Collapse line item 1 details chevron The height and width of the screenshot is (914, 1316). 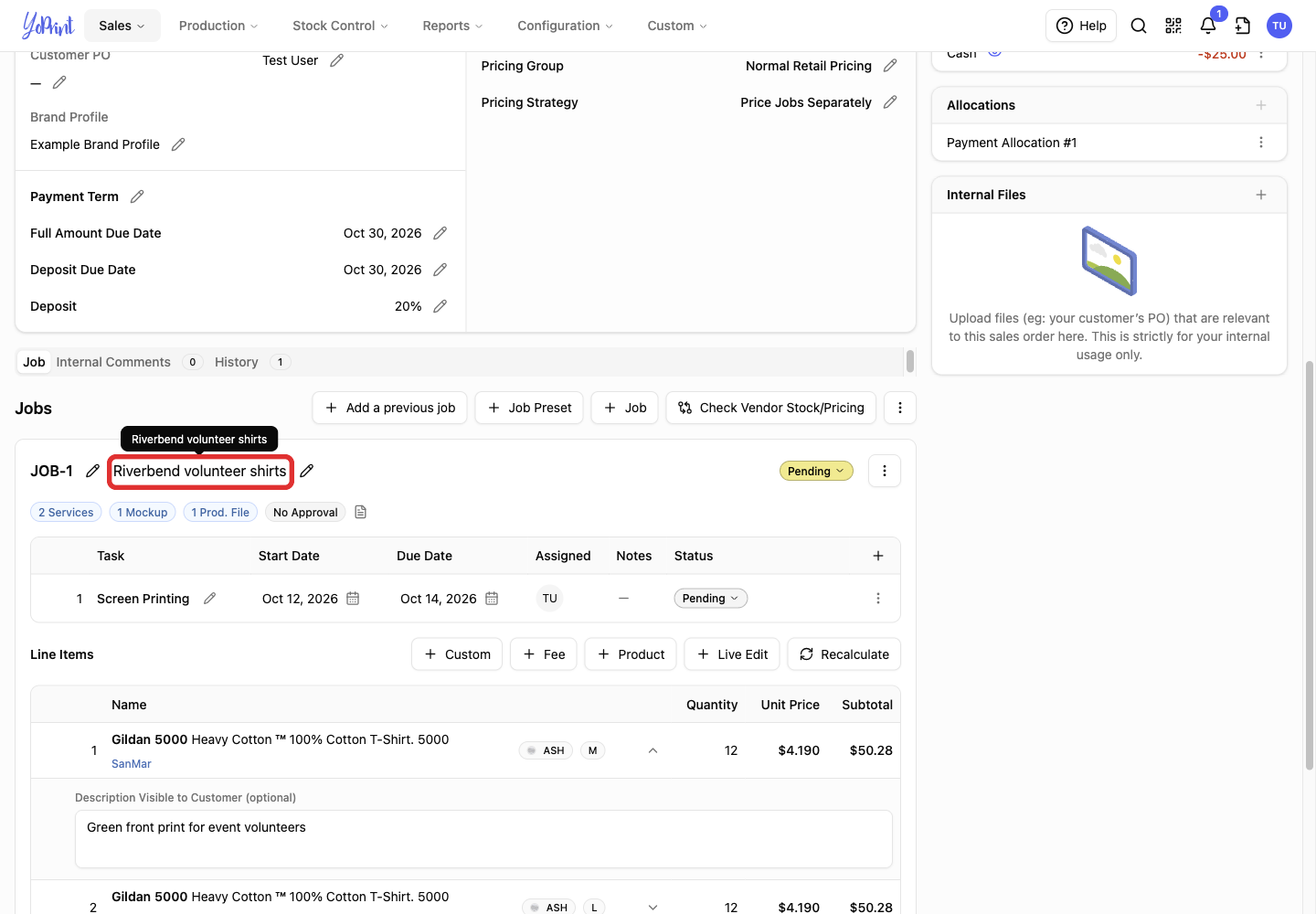(x=653, y=750)
